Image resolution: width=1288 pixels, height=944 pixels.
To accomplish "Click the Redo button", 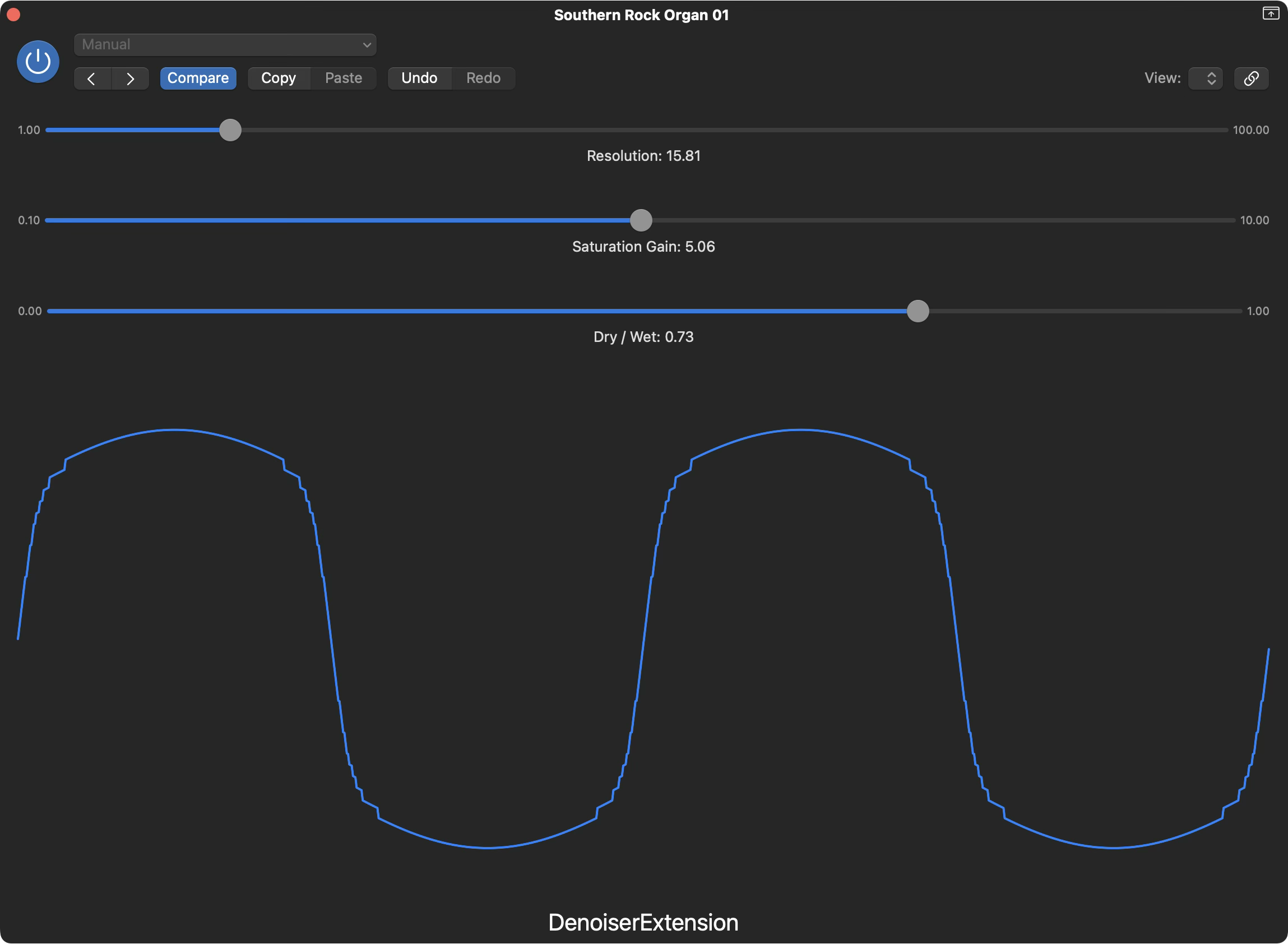I will [483, 78].
